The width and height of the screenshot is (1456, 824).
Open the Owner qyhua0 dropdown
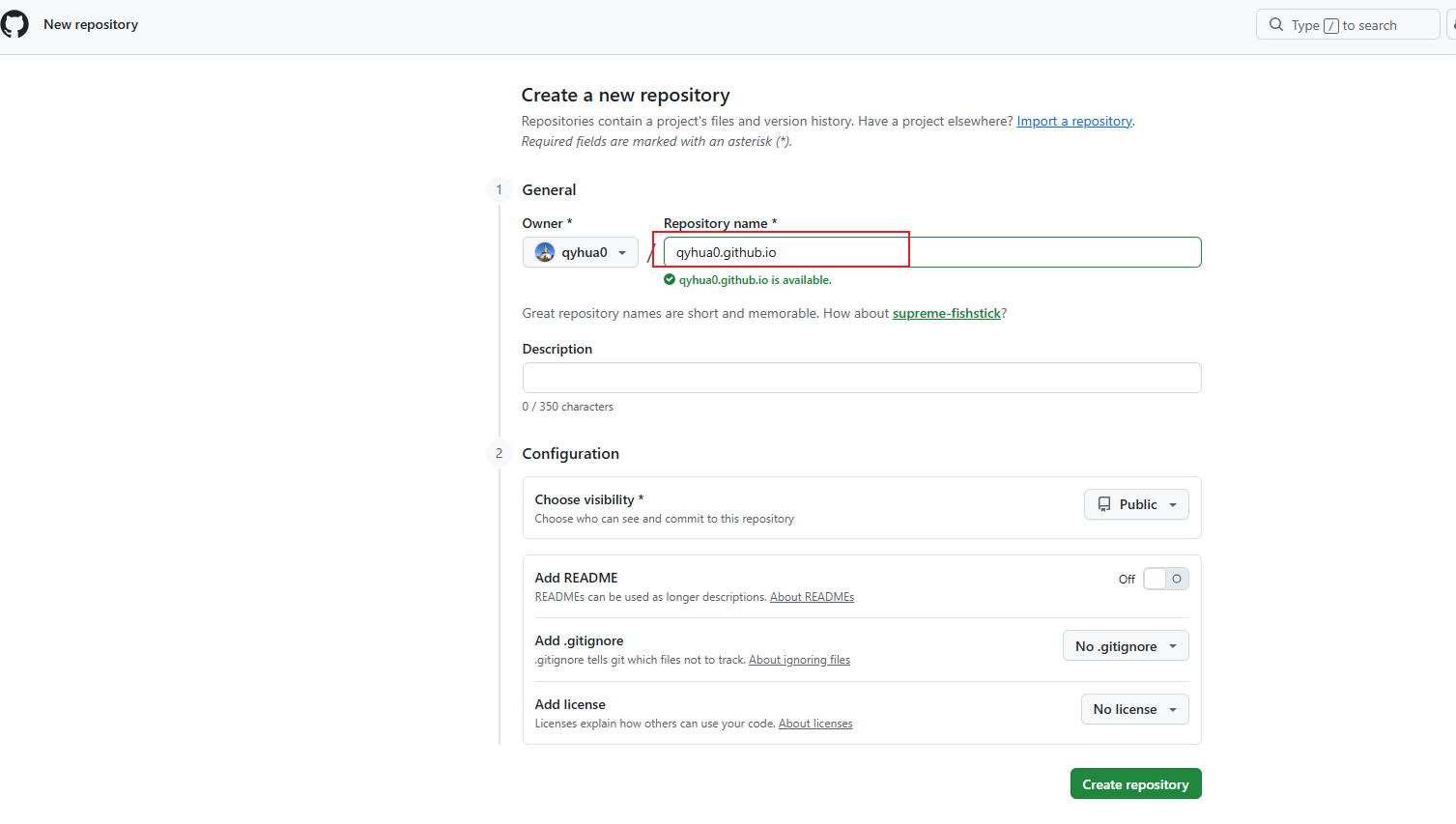pyautogui.click(x=581, y=252)
